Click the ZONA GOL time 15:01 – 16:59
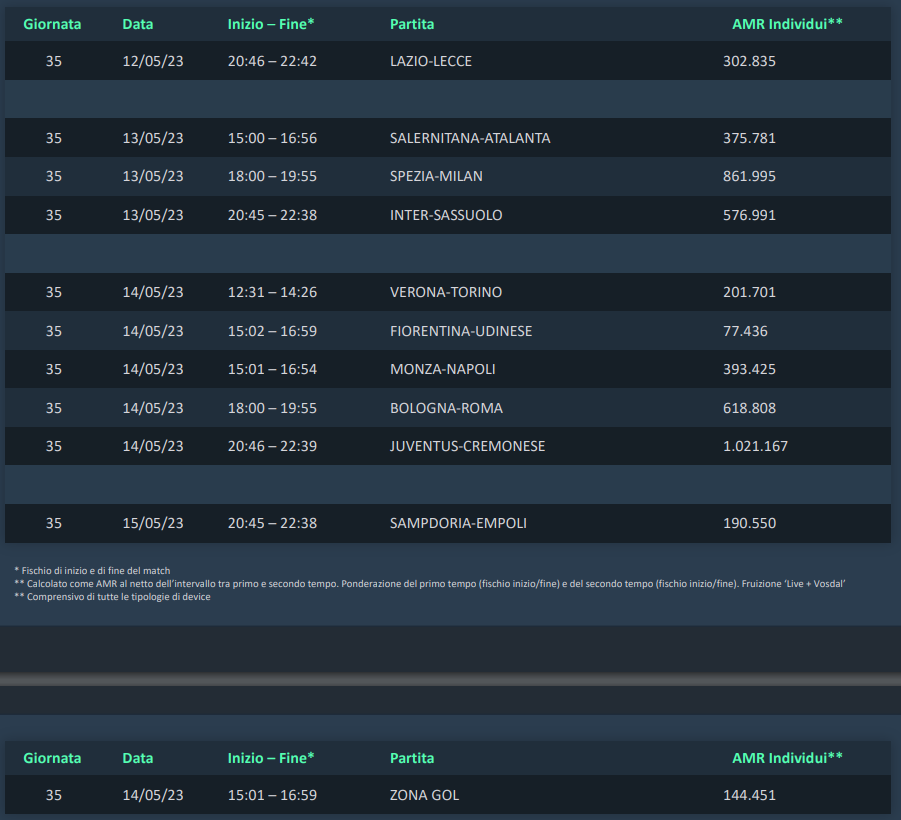901x820 pixels. tap(272, 795)
